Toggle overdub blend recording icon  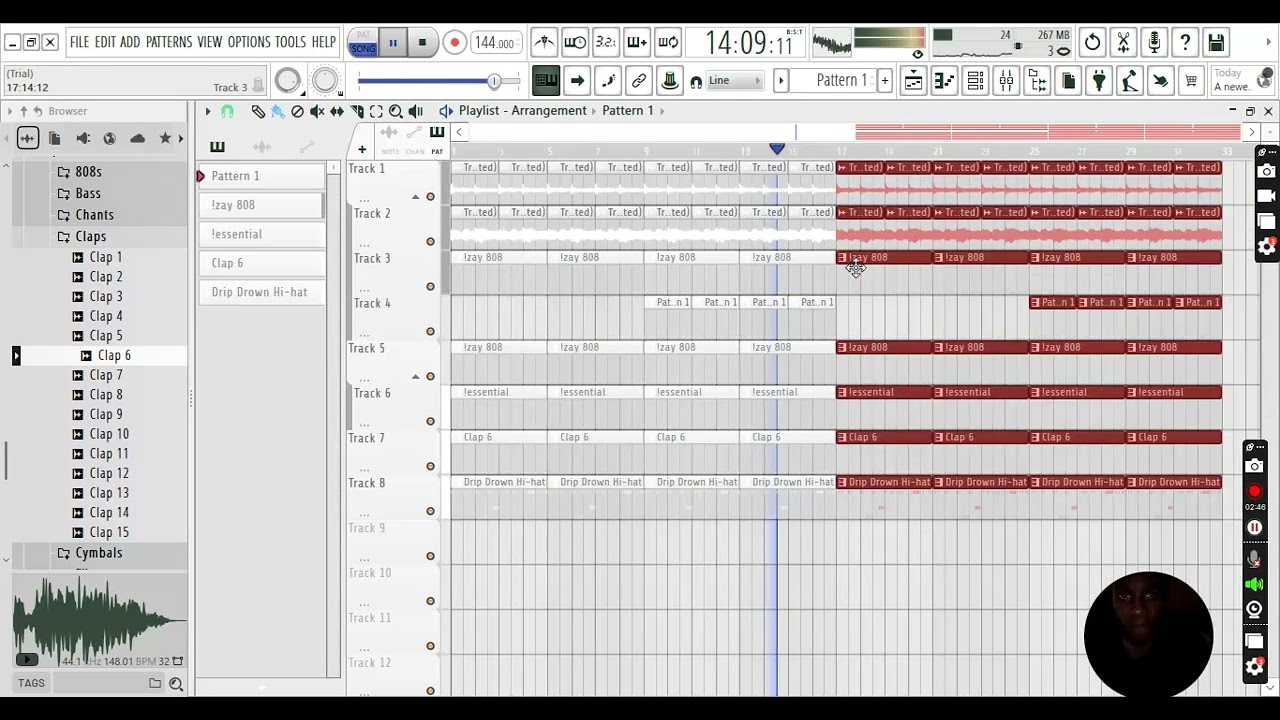pos(637,43)
